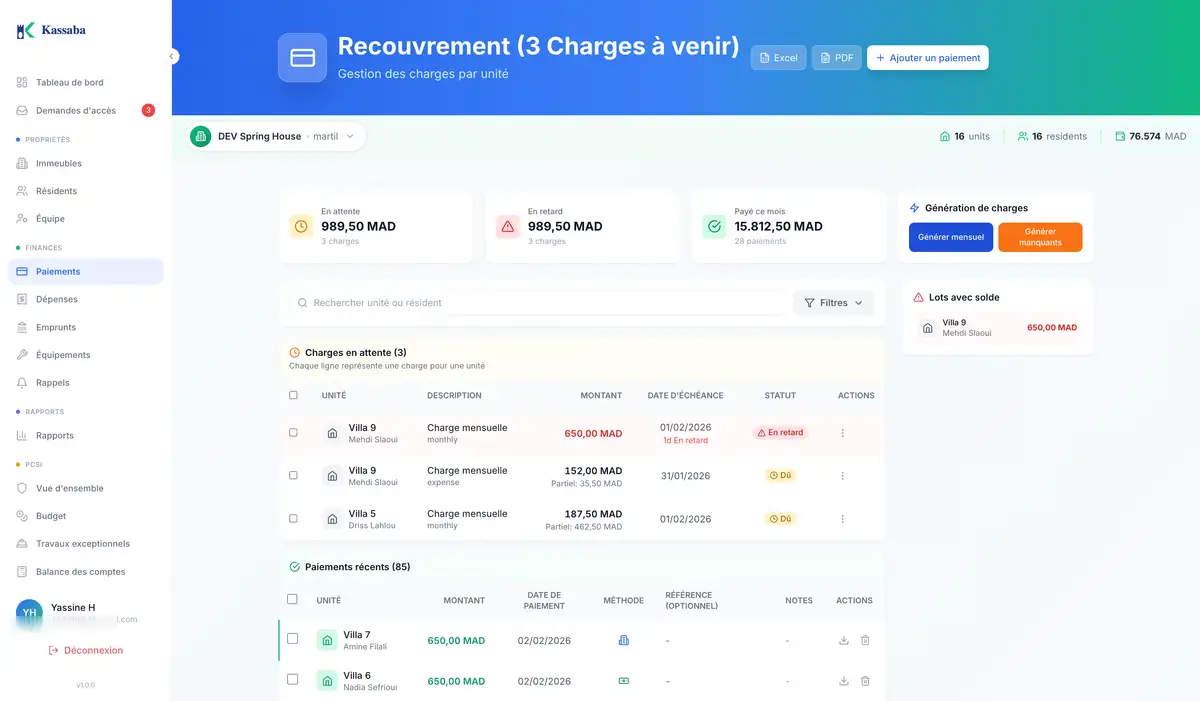Click the Kassaba logo icon
This screenshot has height=701, width=1200.
pos(26,30)
